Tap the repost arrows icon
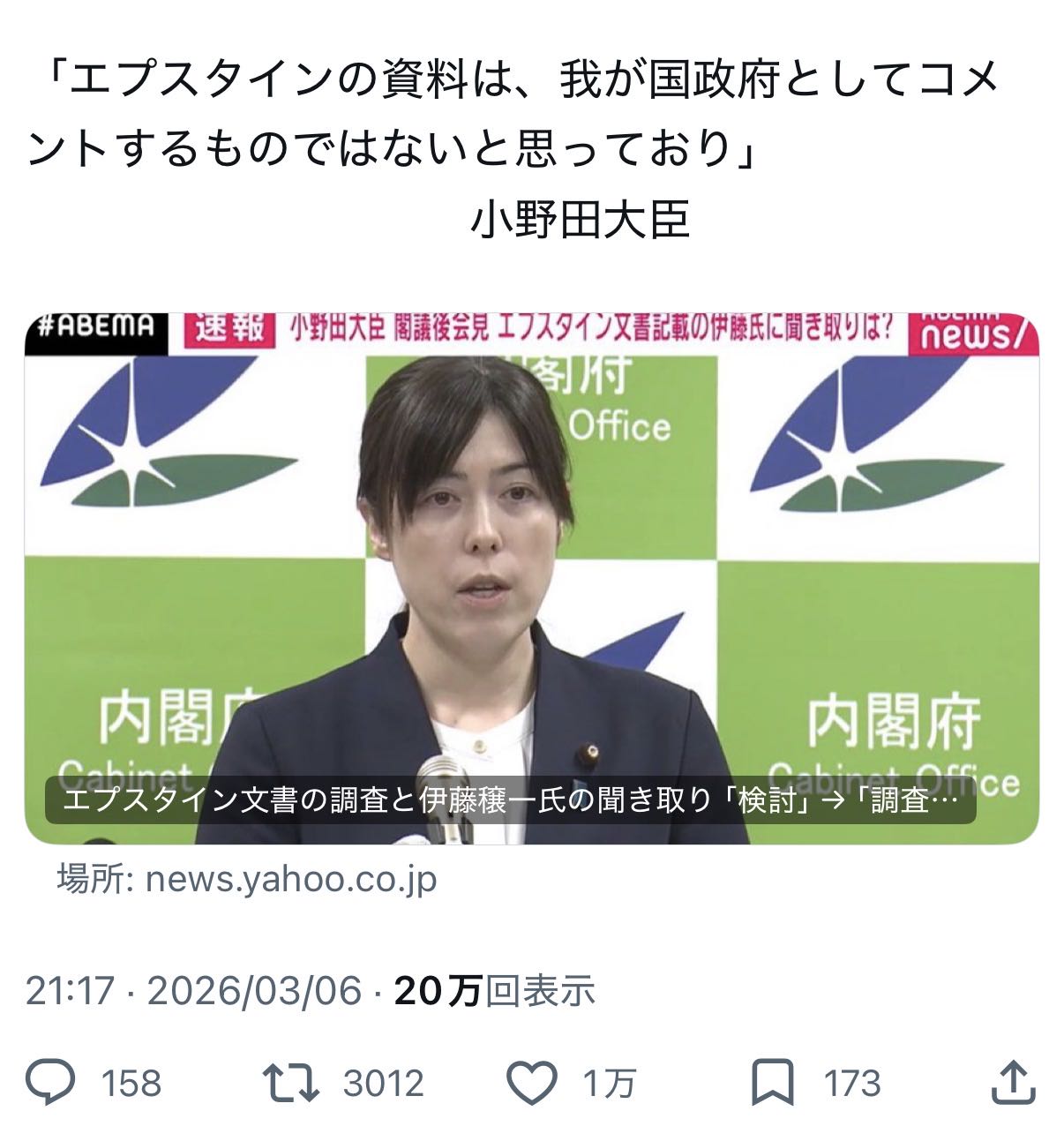Image resolution: width=1064 pixels, height=1141 pixels. [291, 1083]
